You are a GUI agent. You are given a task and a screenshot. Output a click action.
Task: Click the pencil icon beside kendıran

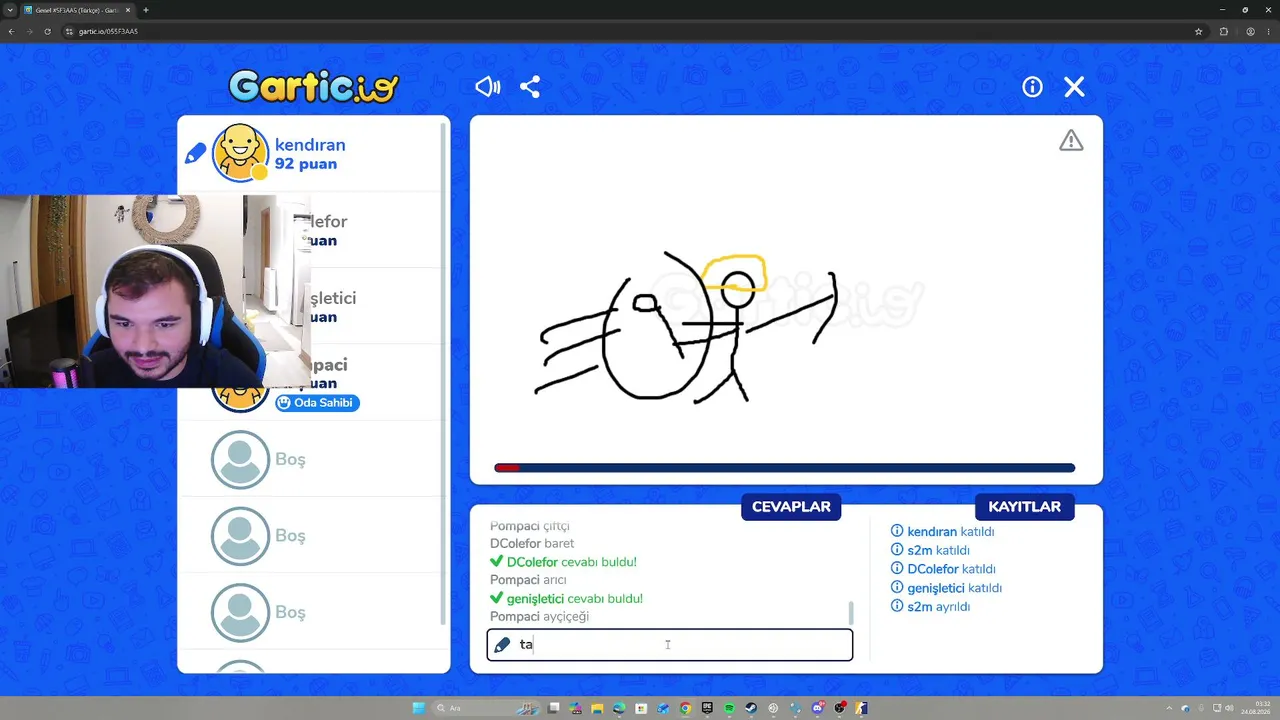[x=195, y=153]
